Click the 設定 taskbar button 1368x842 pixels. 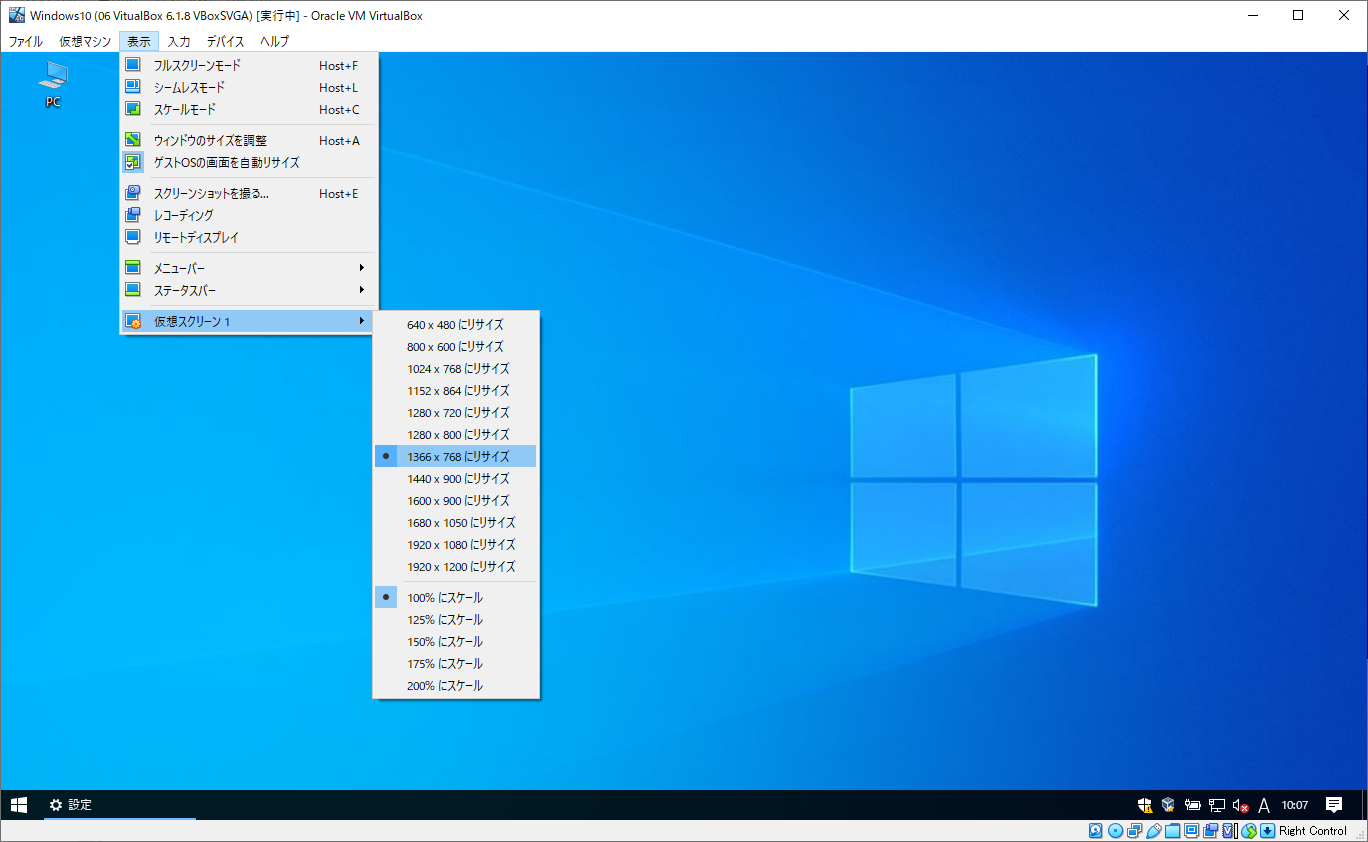pos(70,805)
